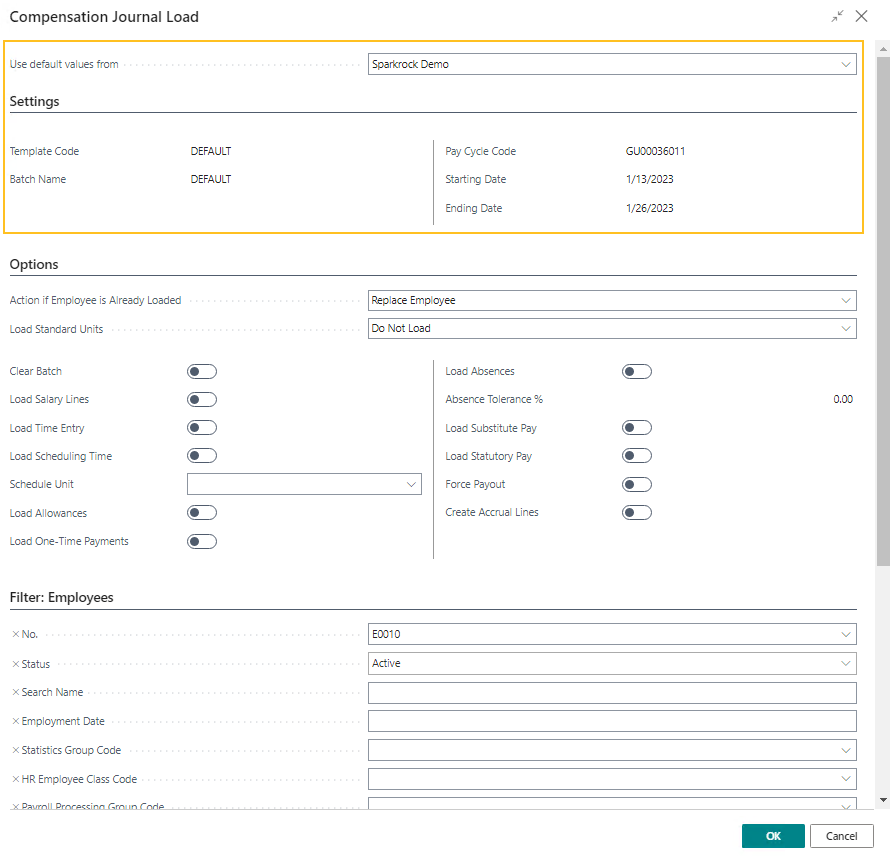Clear the Statistics Group Code filter icon
The height and width of the screenshot is (856, 890).
[x=13, y=750]
